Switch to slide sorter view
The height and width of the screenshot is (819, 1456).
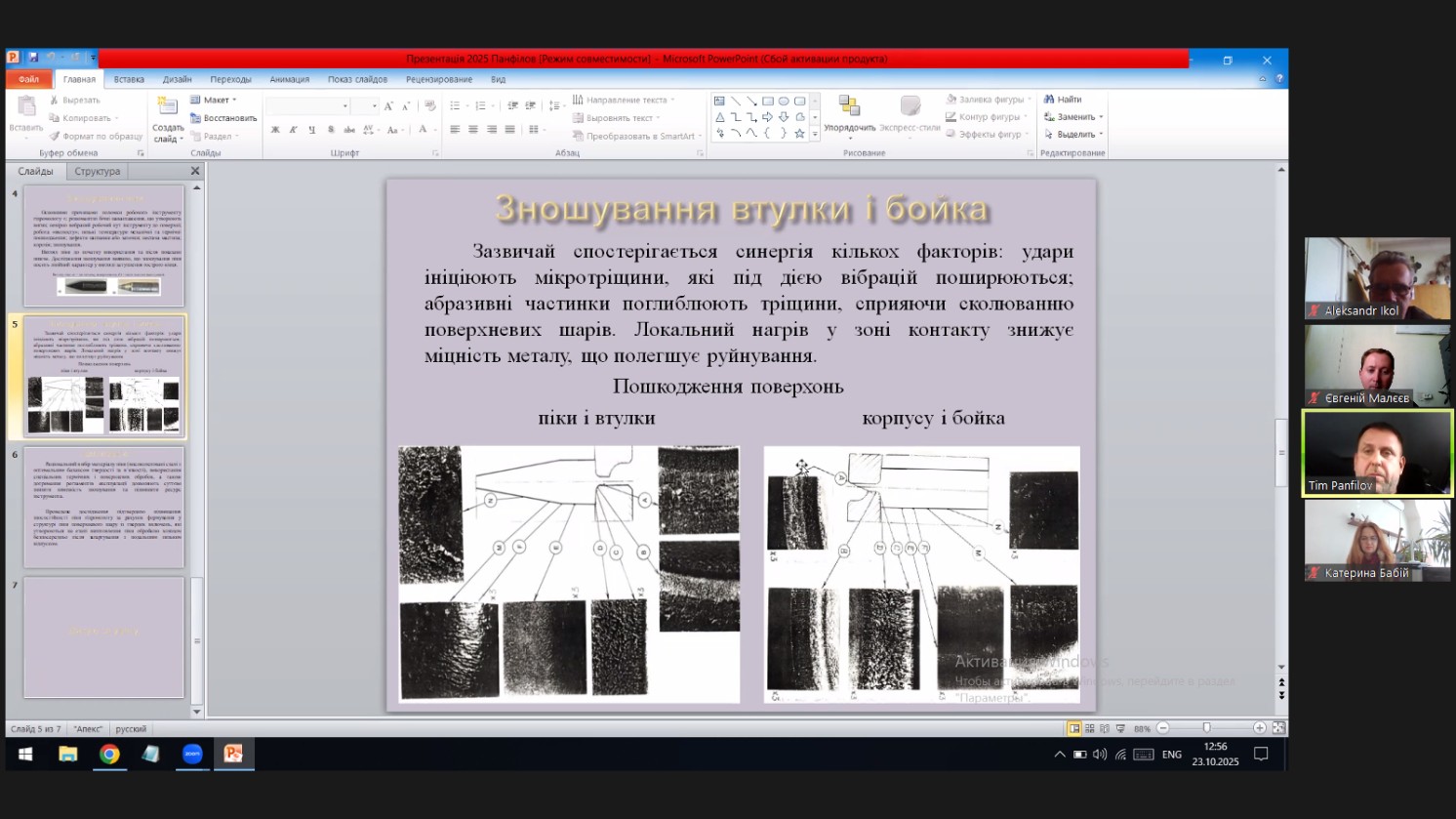[x=1089, y=728]
